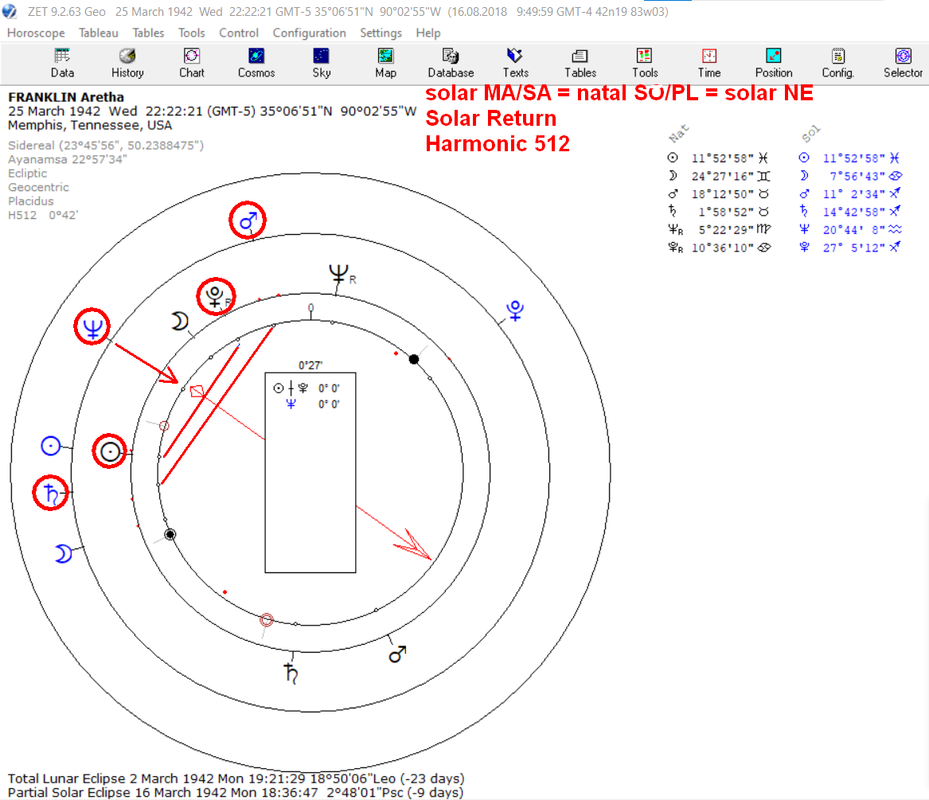Click the black natal Sun glyph circled in red
The image size is (929, 800).
[110, 452]
